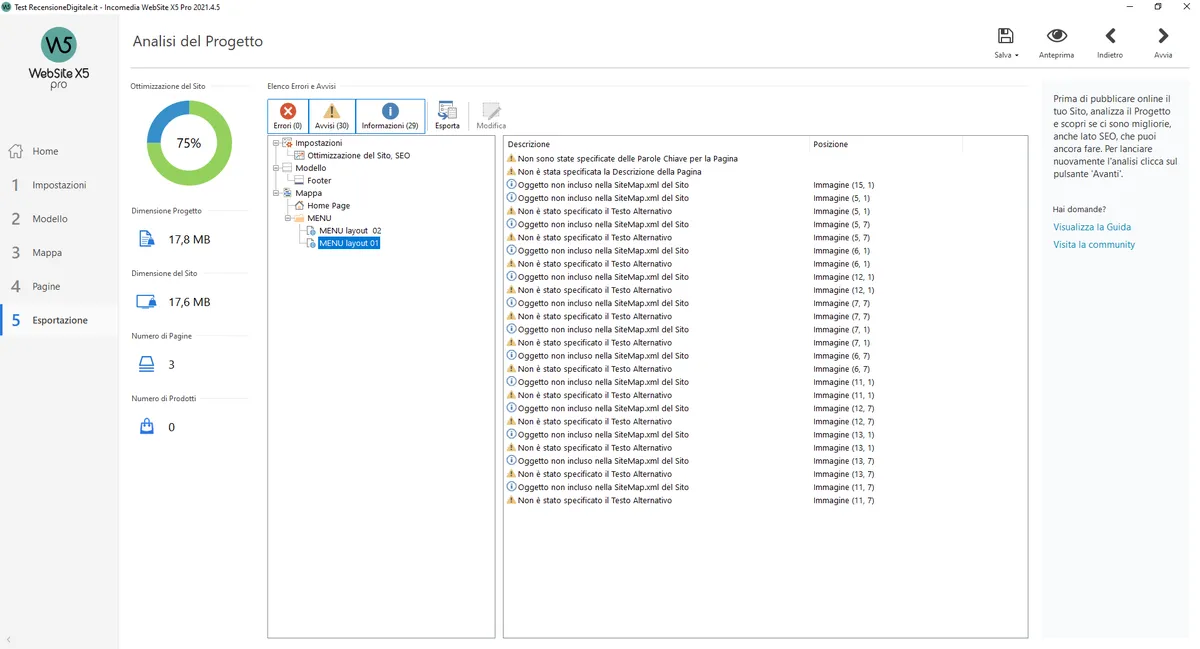This screenshot has height=649, width=1200.
Task: Open the Visita la community link
Action: [1094, 245]
